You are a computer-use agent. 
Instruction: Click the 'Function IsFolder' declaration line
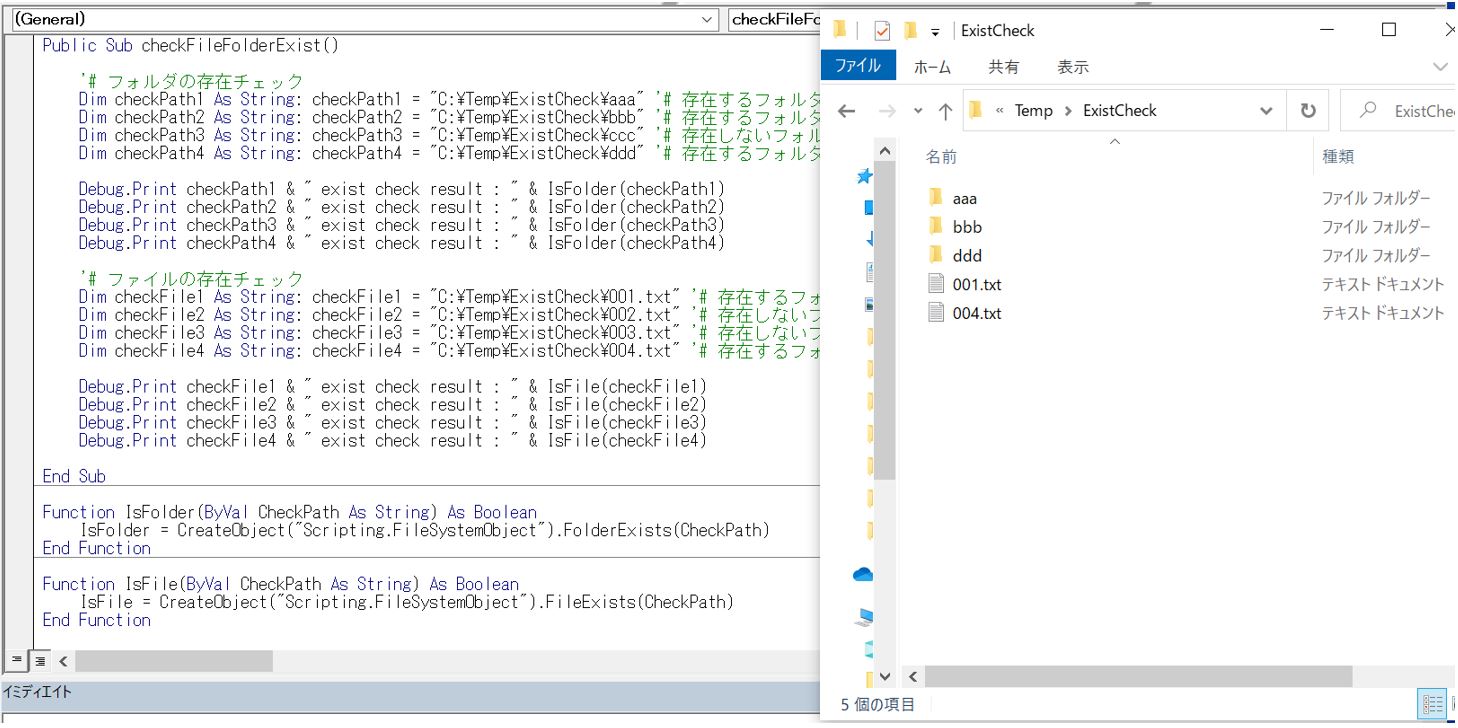click(x=290, y=512)
